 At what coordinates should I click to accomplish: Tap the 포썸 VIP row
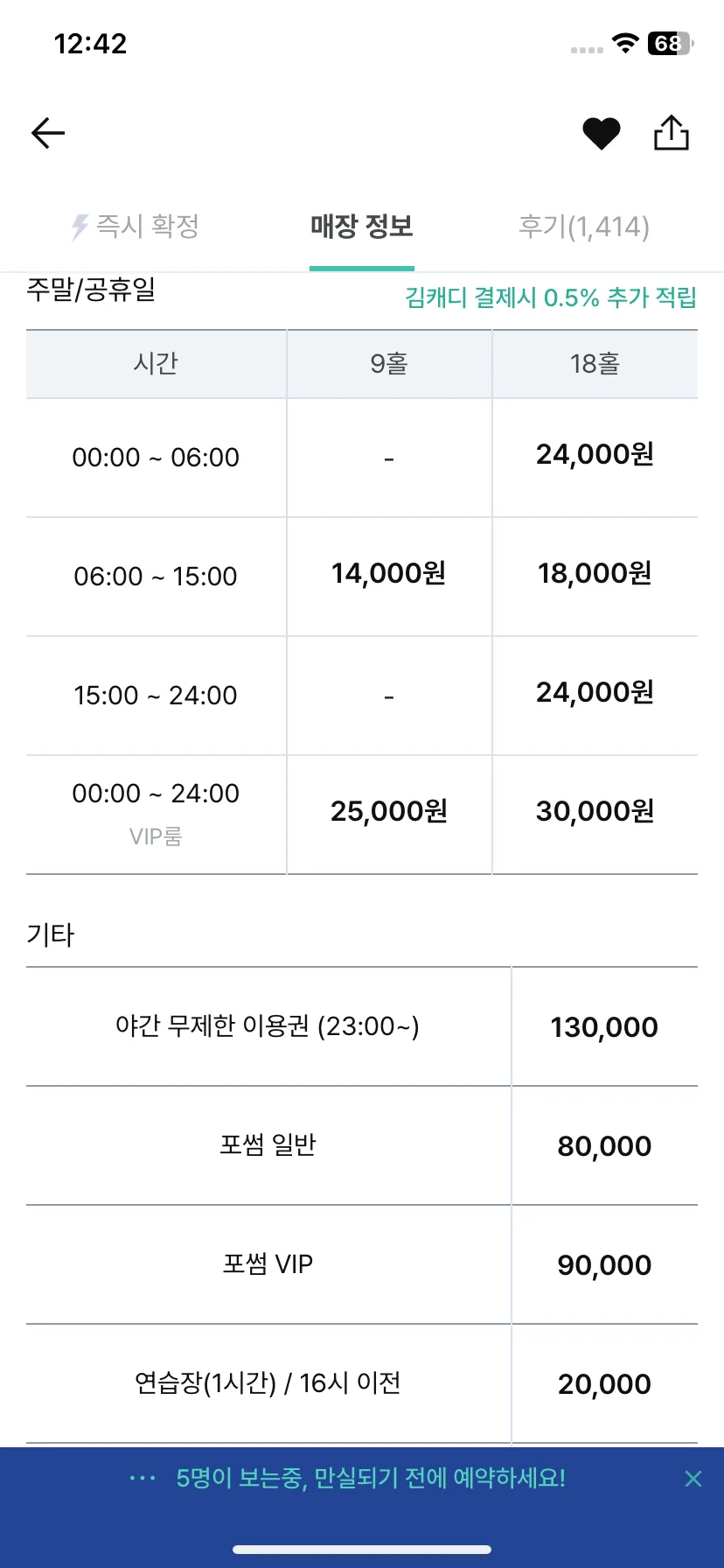pyautogui.click(x=362, y=1264)
